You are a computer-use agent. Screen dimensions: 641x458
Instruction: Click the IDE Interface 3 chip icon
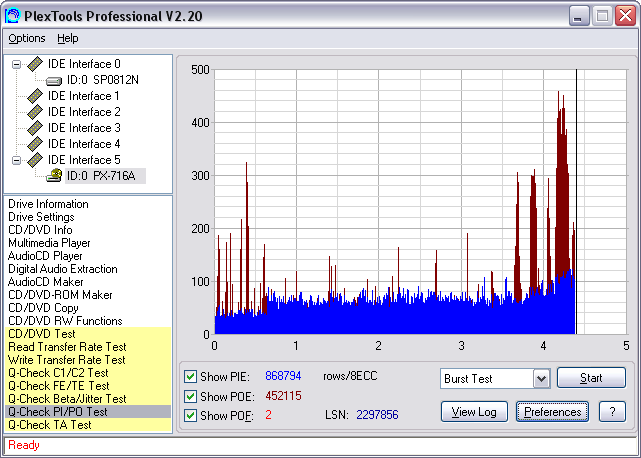(35, 128)
